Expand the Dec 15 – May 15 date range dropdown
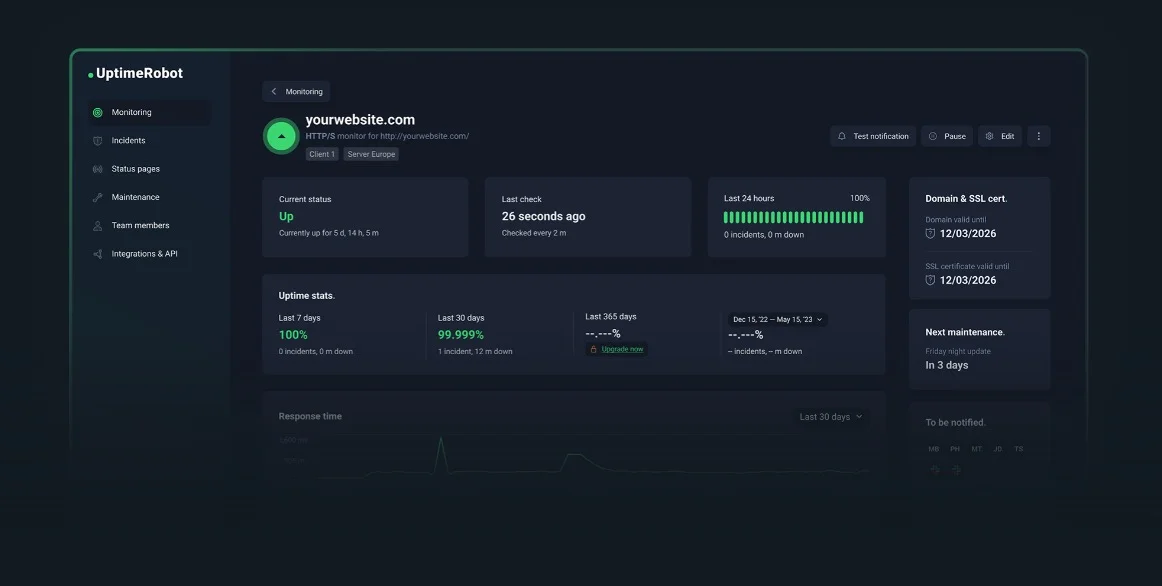 pyautogui.click(x=778, y=319)
